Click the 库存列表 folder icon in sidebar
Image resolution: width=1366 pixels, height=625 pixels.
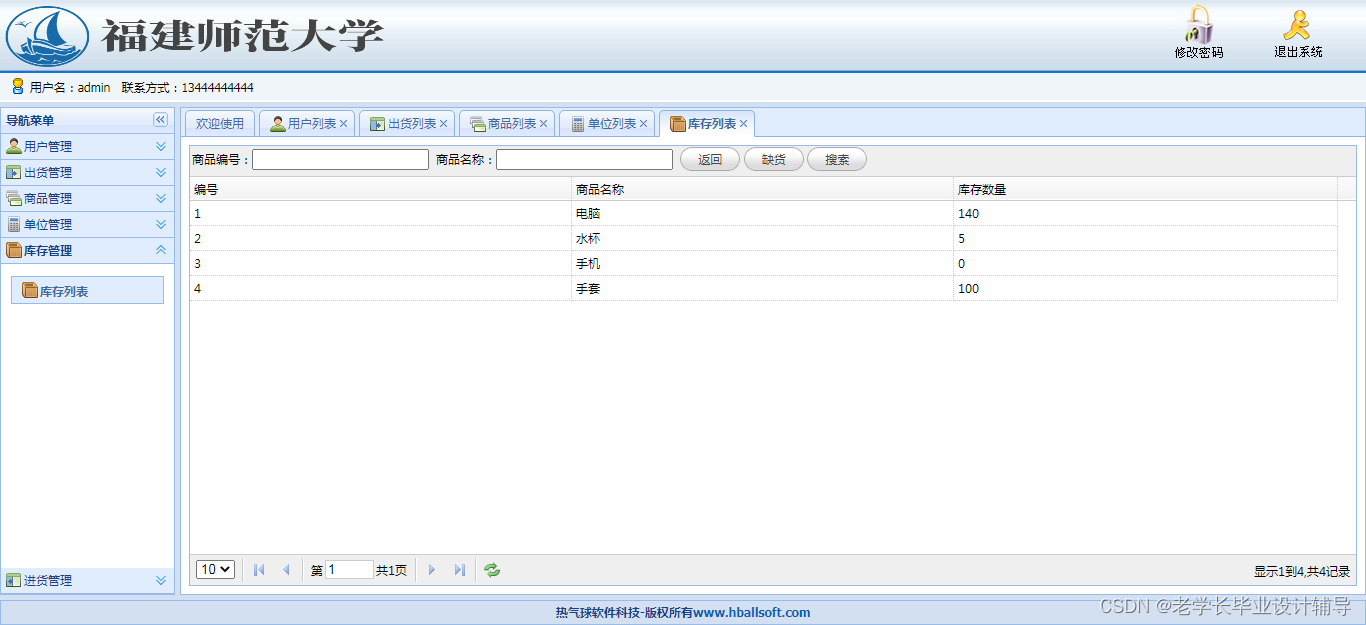(x=30, y=290)
